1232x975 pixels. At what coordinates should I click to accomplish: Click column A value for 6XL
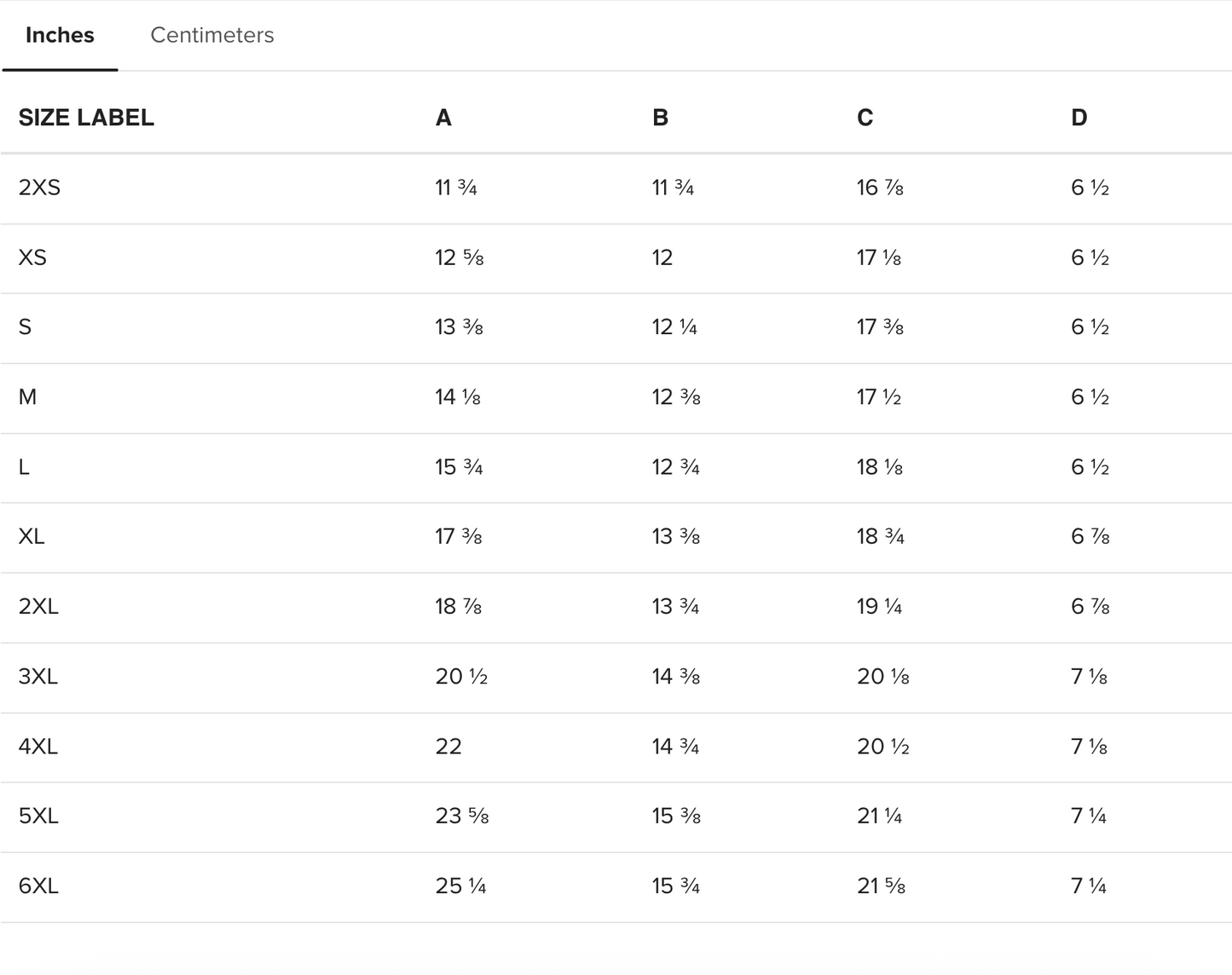pyautogui.click(x=460, y=886)
